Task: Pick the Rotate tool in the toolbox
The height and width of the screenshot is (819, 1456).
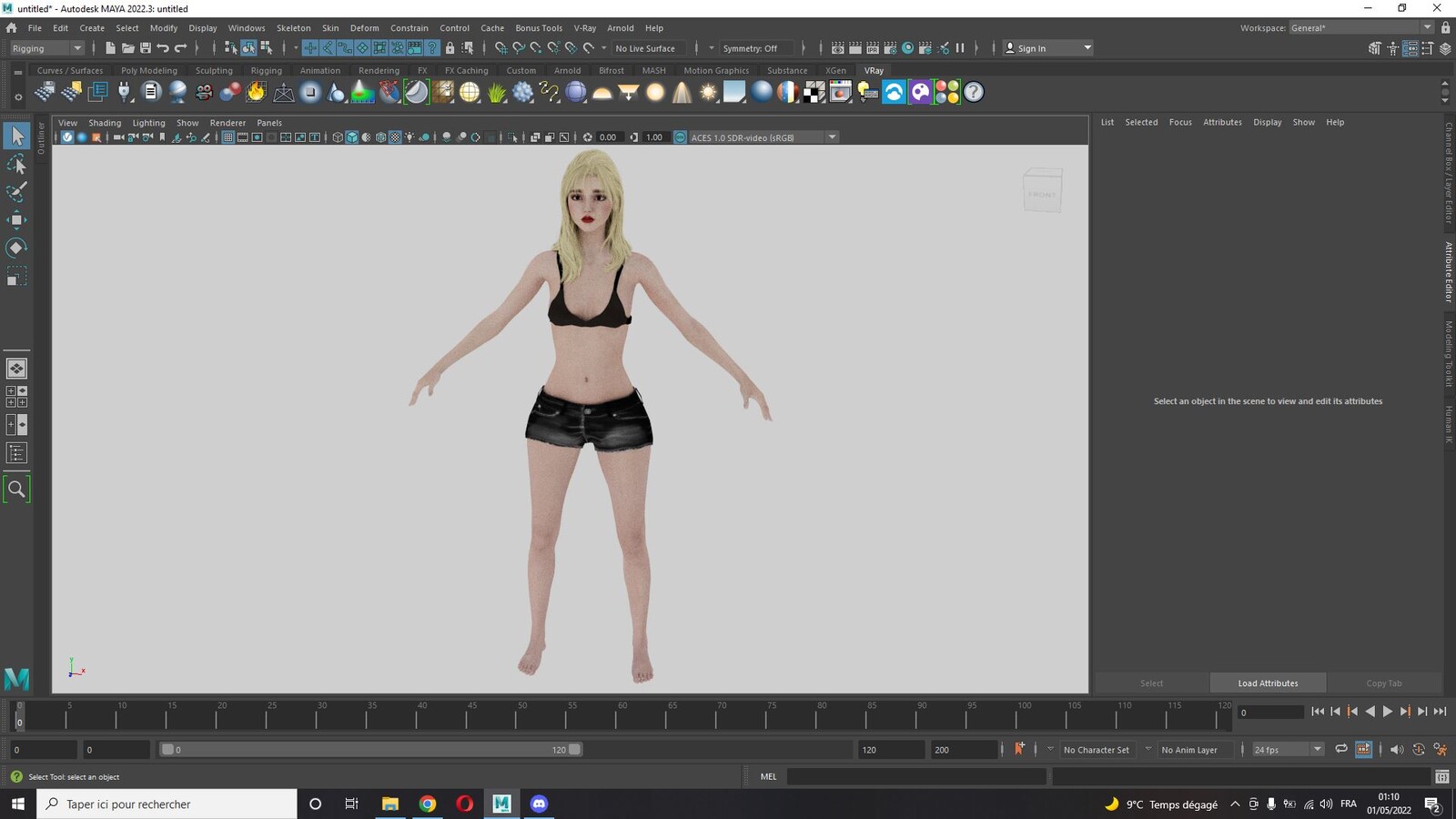Action: [16, 248]
